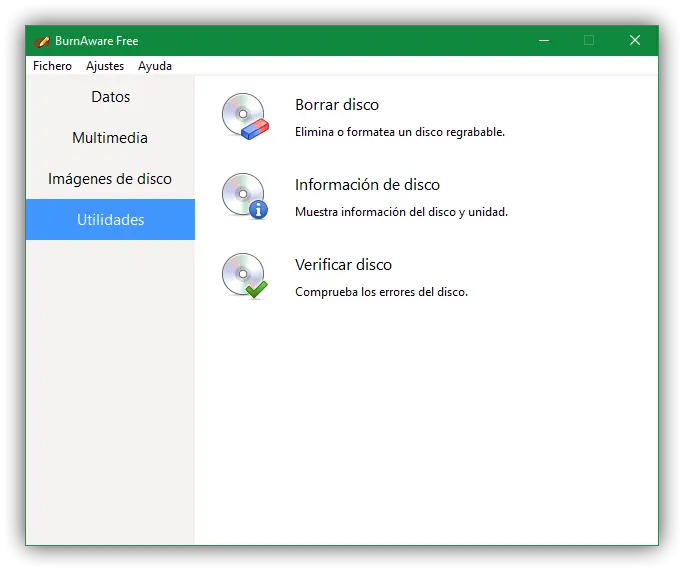
Task: Open the Fichero menu
Action: pos(52,66)
